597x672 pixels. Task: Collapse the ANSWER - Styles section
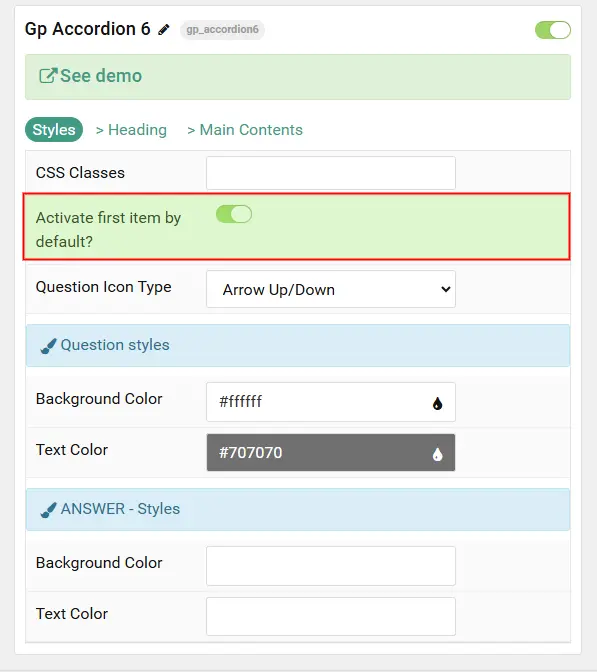click(298, 509)
